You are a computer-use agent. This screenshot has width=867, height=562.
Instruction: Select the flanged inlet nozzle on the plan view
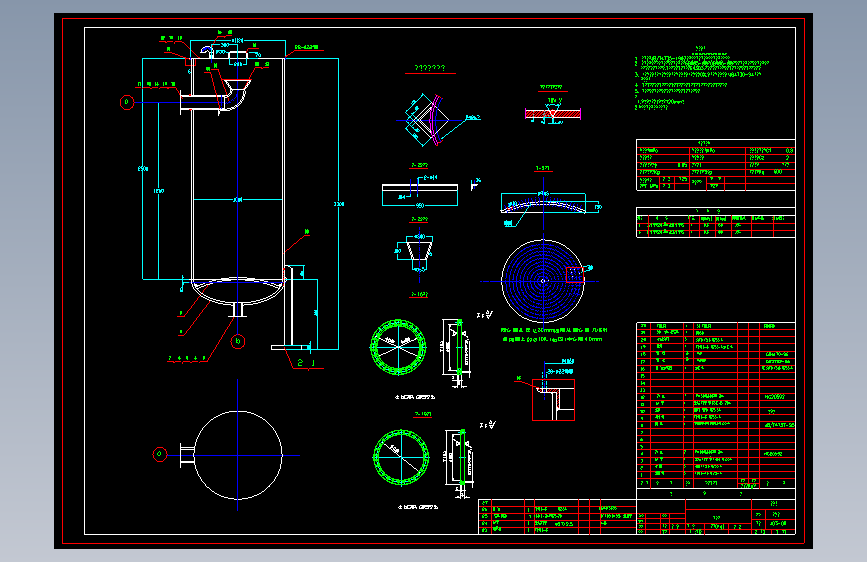coord(187,456)
